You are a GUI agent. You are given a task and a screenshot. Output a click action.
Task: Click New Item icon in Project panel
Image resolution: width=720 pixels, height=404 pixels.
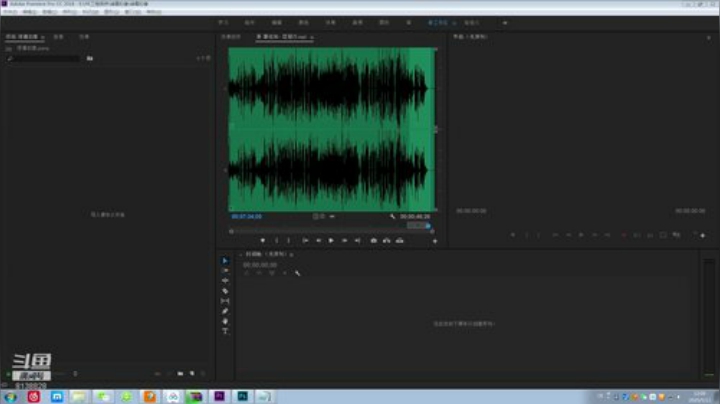point(192,374)
